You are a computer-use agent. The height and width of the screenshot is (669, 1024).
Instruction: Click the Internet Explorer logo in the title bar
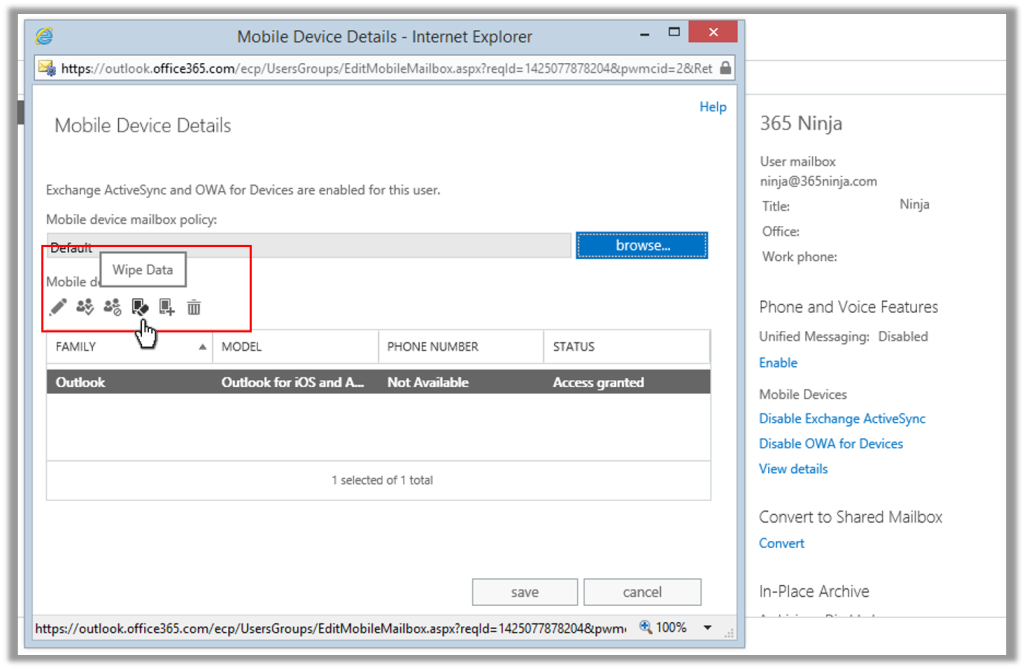click(42, 35)
